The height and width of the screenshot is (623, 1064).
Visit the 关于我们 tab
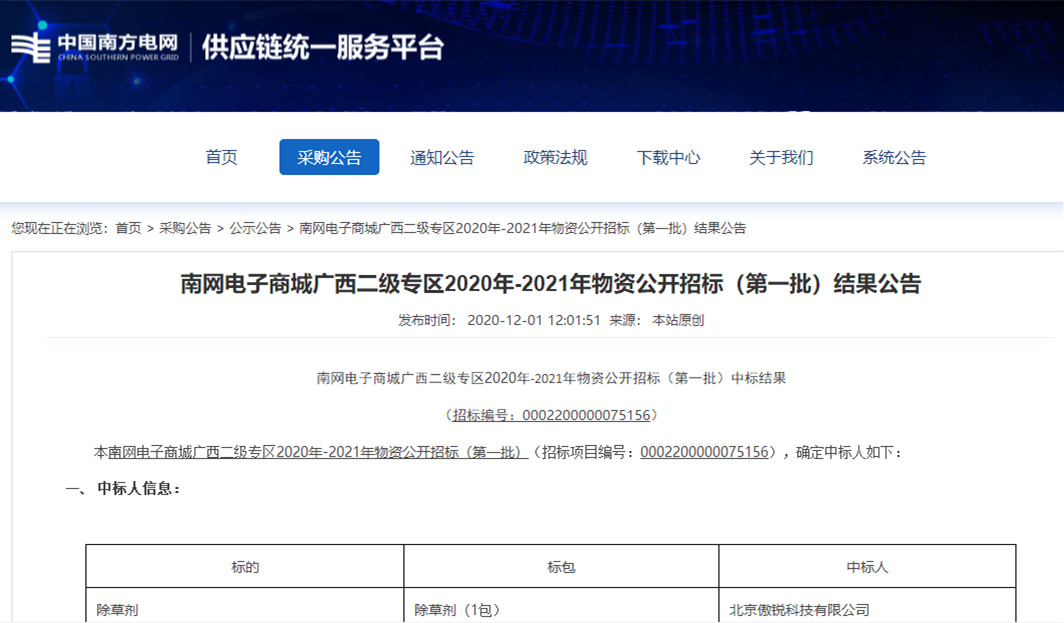(781, 157)
